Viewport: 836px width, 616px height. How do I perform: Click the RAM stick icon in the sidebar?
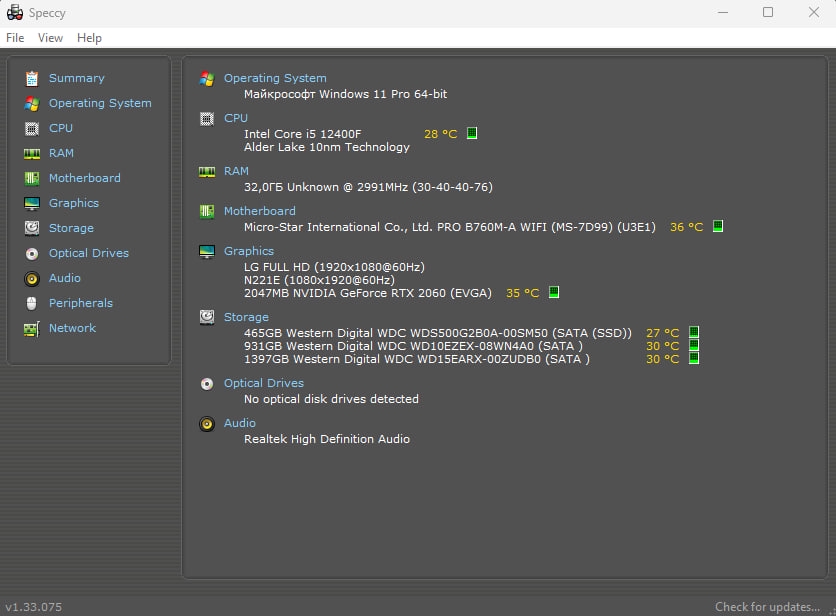[32, 154]
